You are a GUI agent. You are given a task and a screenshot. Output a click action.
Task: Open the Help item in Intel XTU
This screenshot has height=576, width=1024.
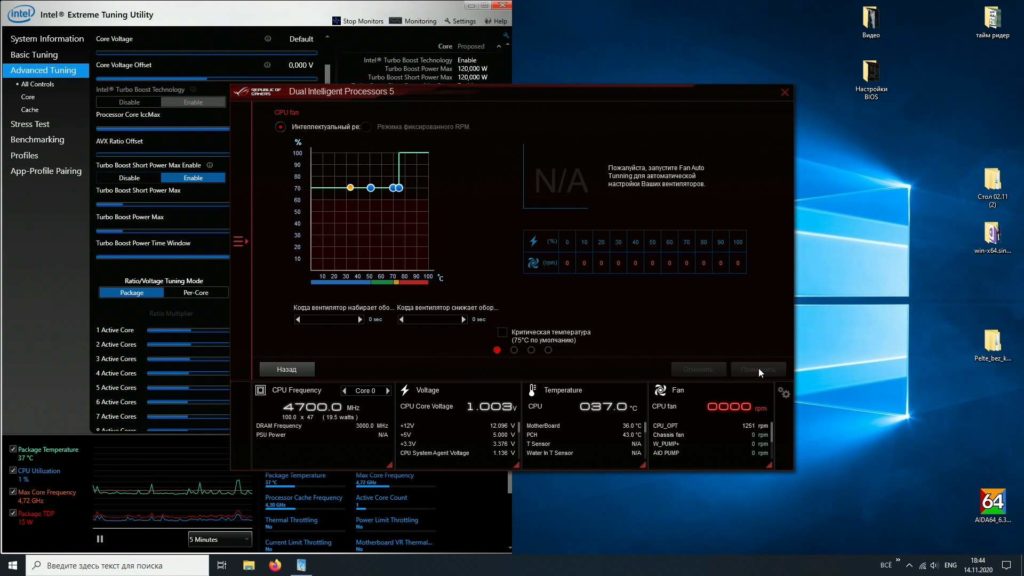point(496,21)
